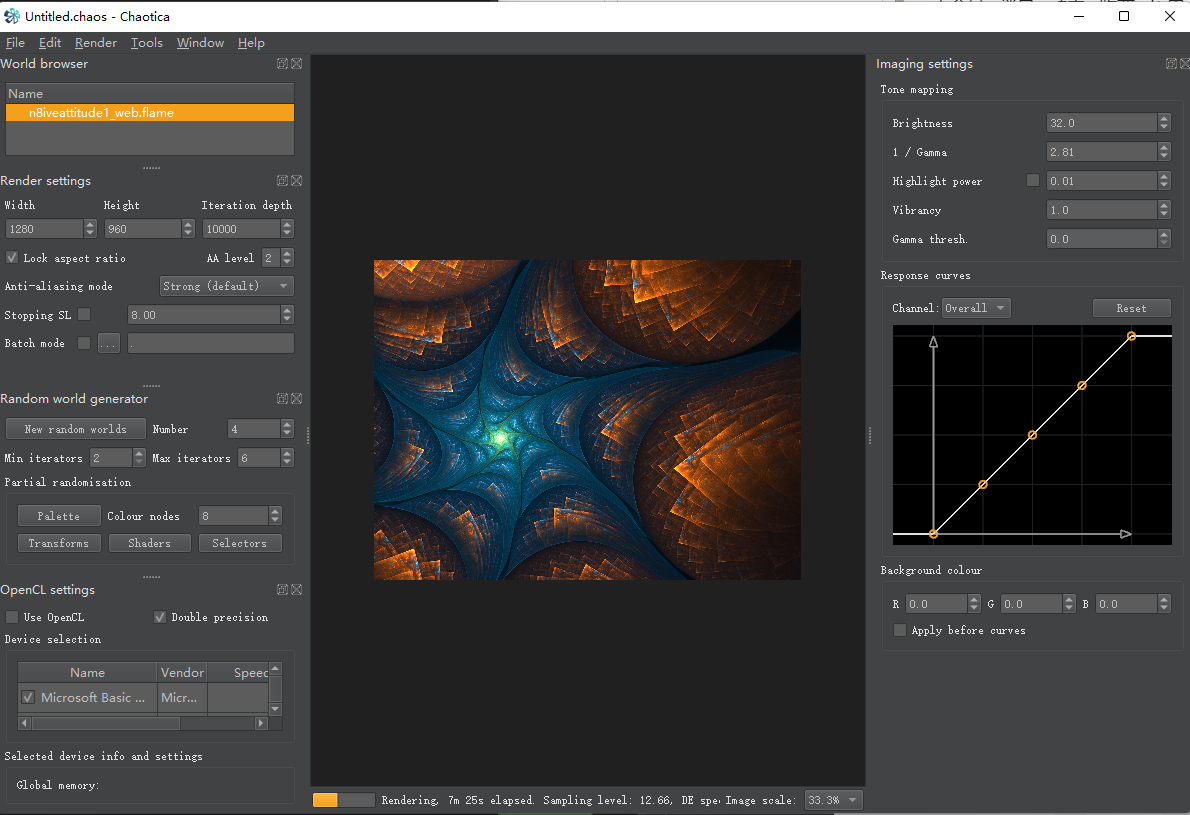The height and width of the screenshot is (815, 1190).
Task: Close the Imaging settings panel
Action: 1184,64
